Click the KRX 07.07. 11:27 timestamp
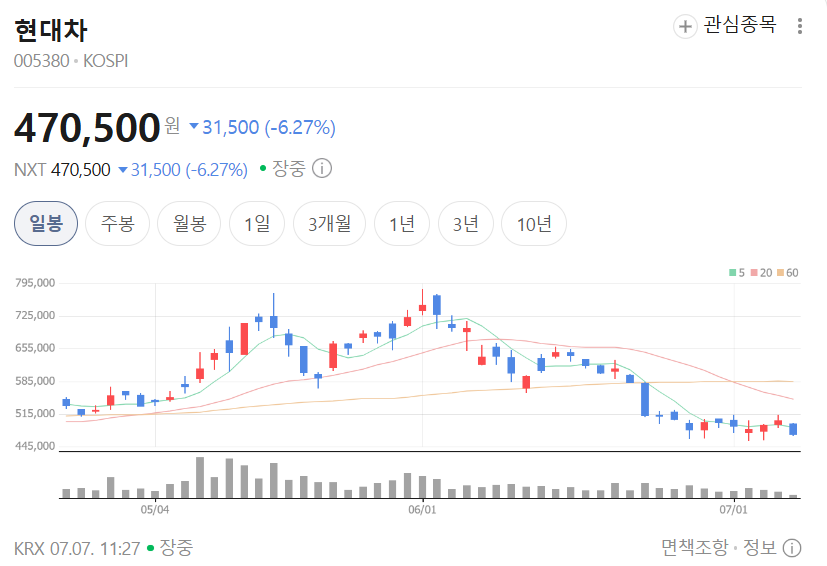Viewport: 827px width, 566px height. pos(77,549)
